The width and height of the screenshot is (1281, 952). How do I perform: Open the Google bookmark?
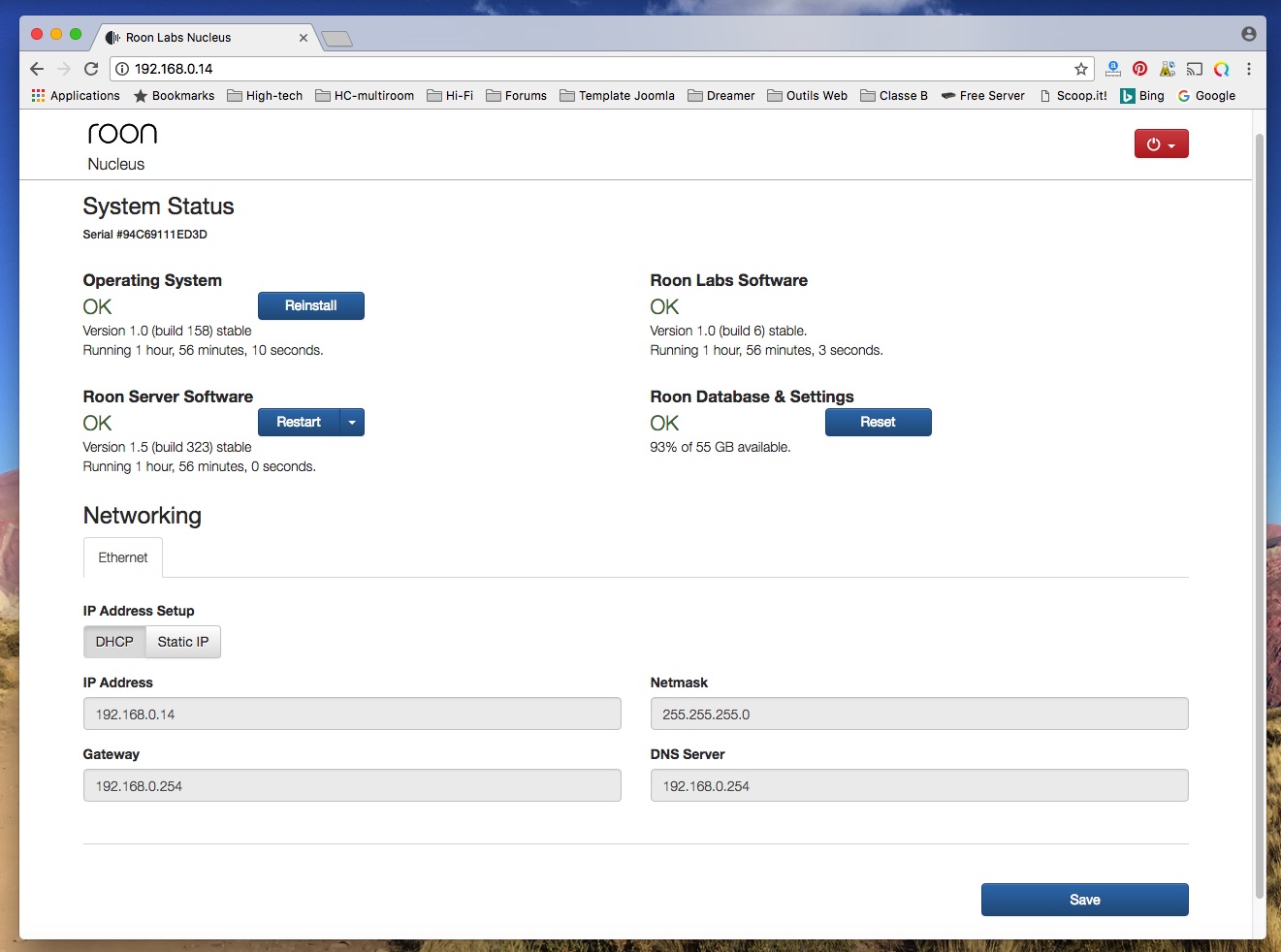(1206, 96)
